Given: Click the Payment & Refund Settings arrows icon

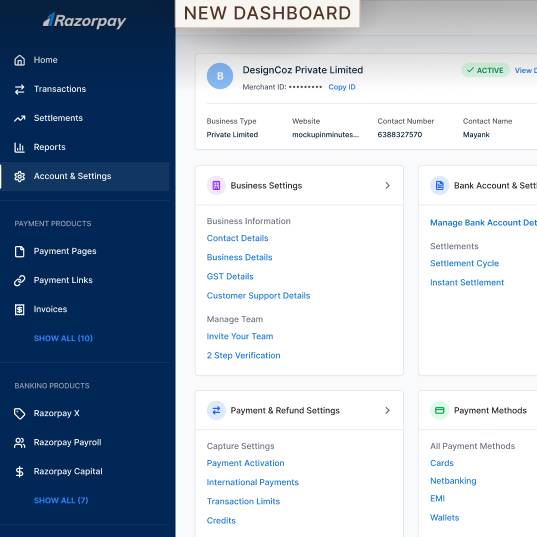Looking at the screenshot, I should (216, 410).
